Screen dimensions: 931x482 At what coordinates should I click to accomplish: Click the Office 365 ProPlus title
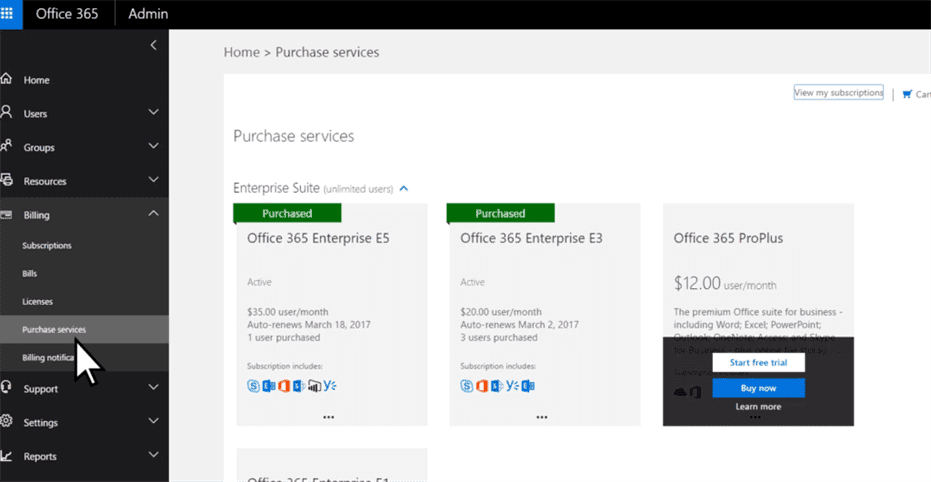tap(729, 238)
